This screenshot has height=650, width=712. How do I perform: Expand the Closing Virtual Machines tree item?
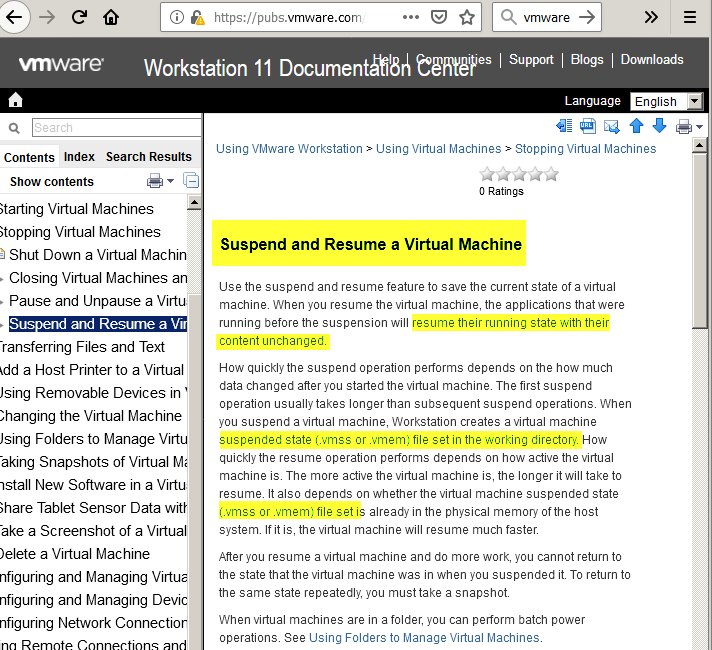[x=2, y=278]
